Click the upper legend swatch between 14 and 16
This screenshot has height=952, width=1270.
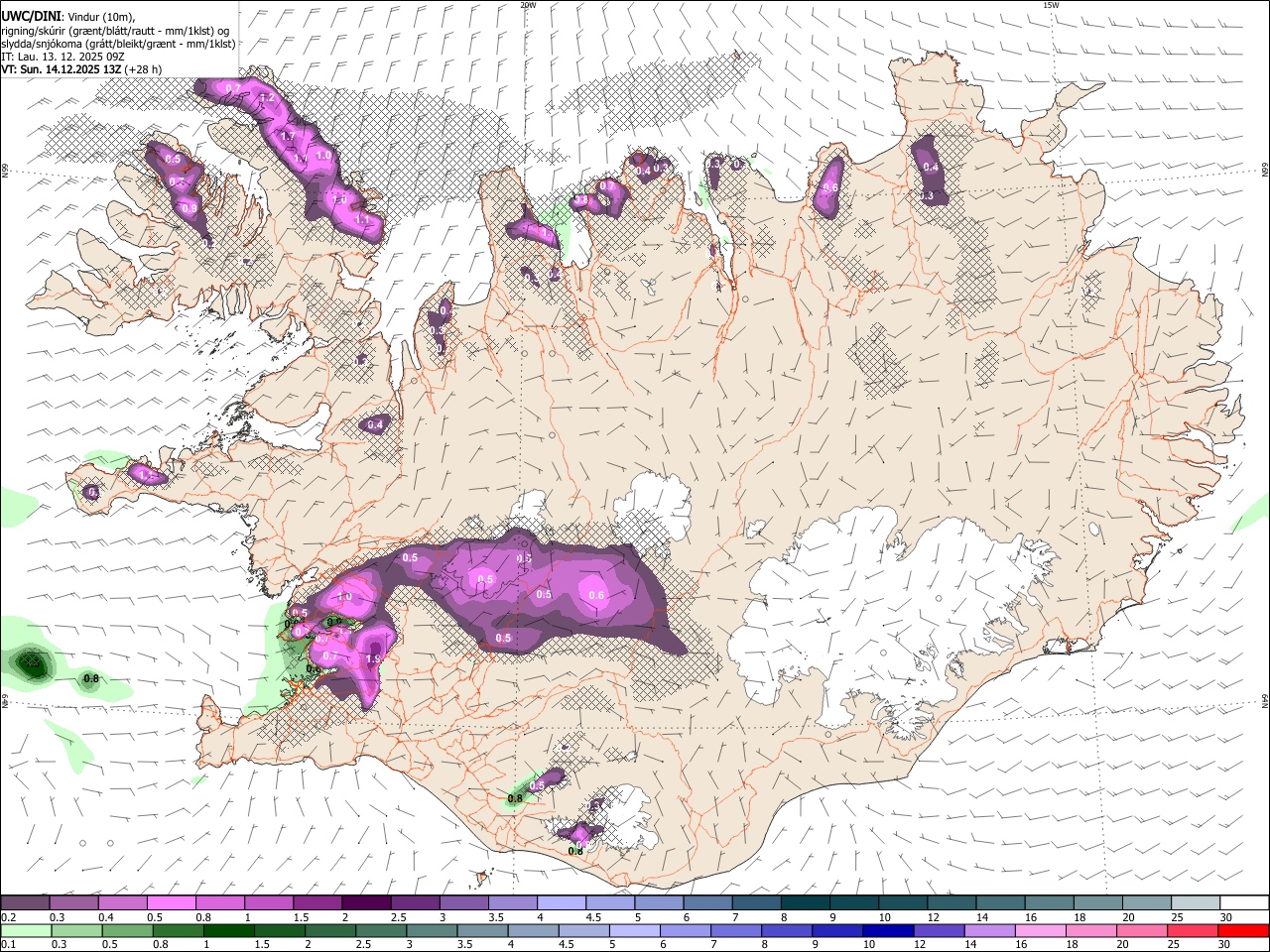(x=1000, y=902)
